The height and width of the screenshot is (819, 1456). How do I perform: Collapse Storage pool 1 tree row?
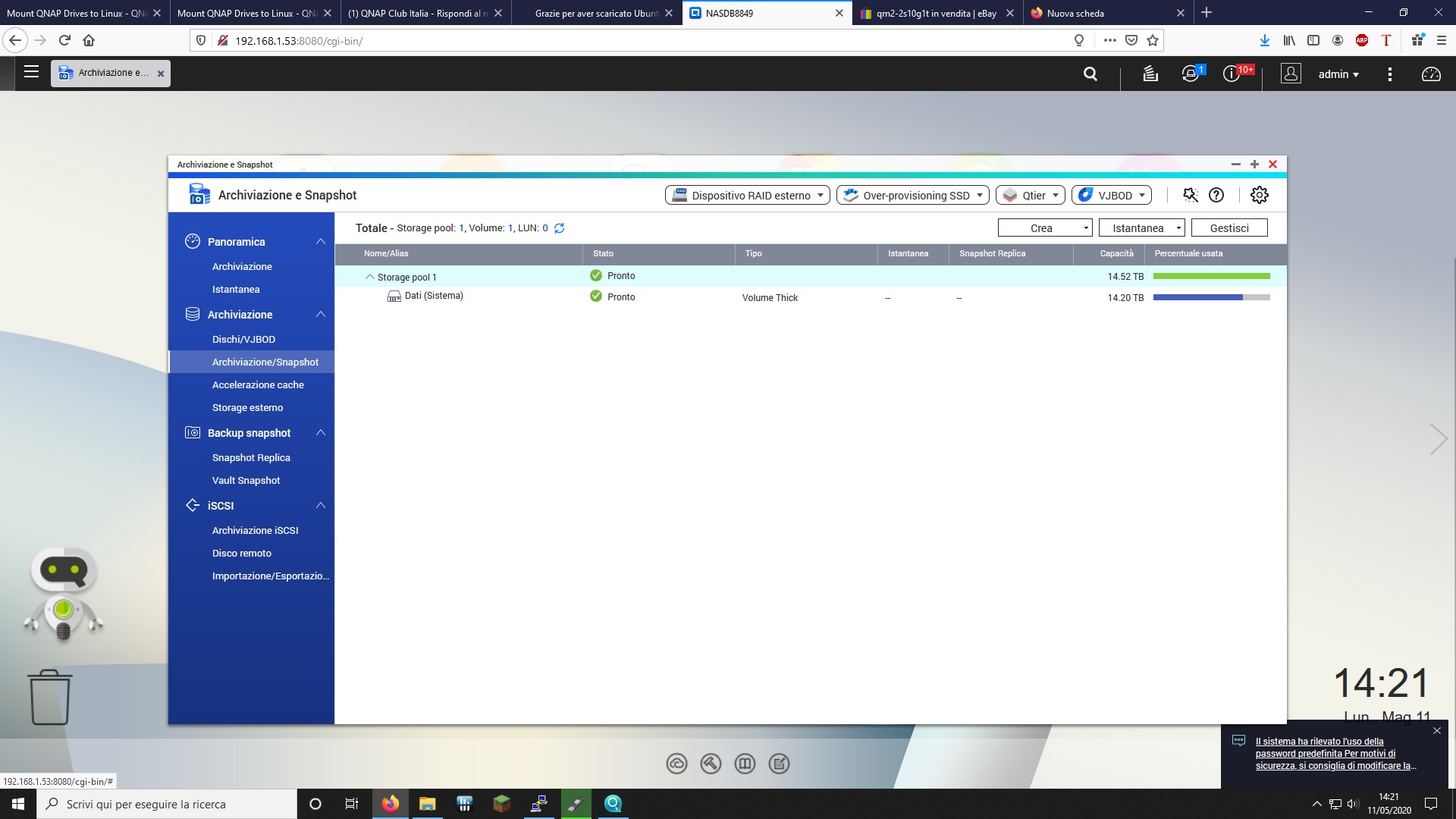370,277
